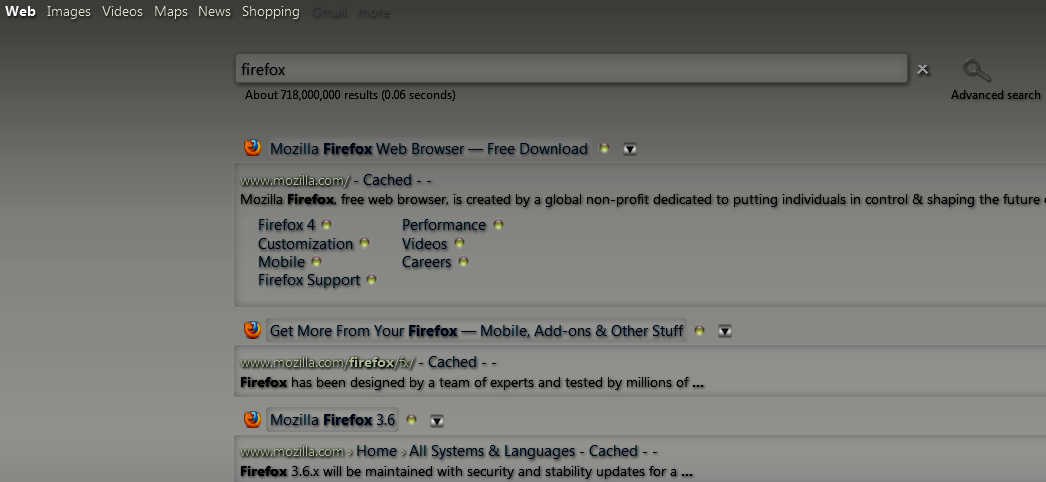
Task: Open the Mozilla Firefox 3.6 result title
Action: pyautogui.click(x=332, y=420)
